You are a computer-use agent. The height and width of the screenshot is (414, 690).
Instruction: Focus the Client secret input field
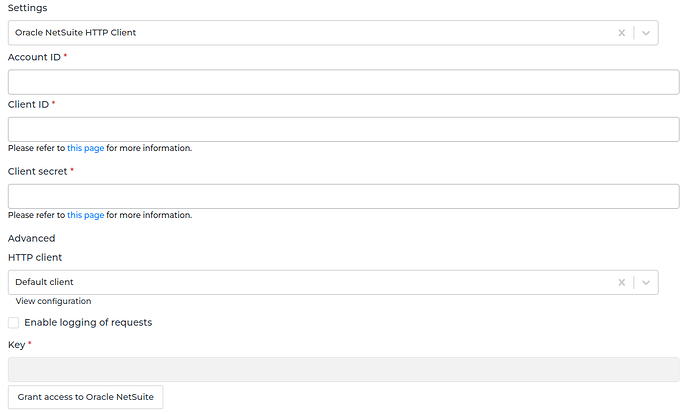[x=344, y=196]
